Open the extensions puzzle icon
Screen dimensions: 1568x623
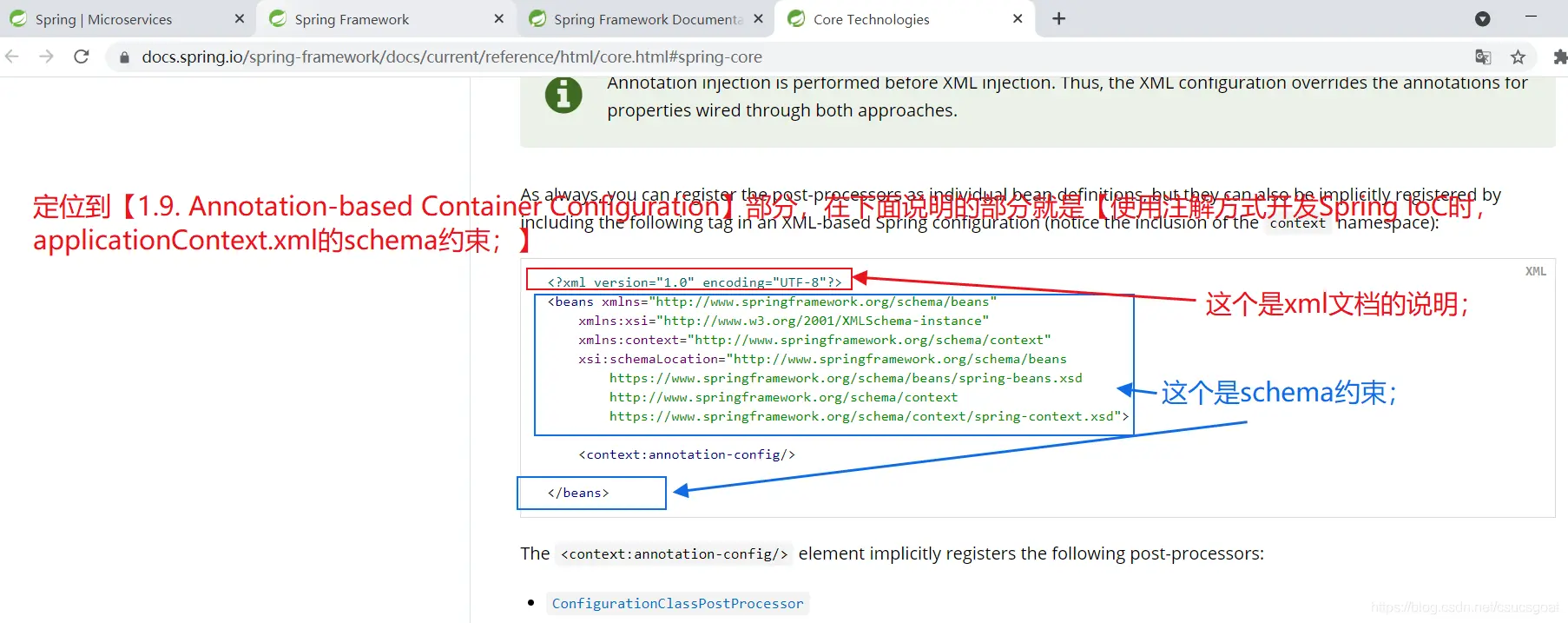pos(1559,57)
